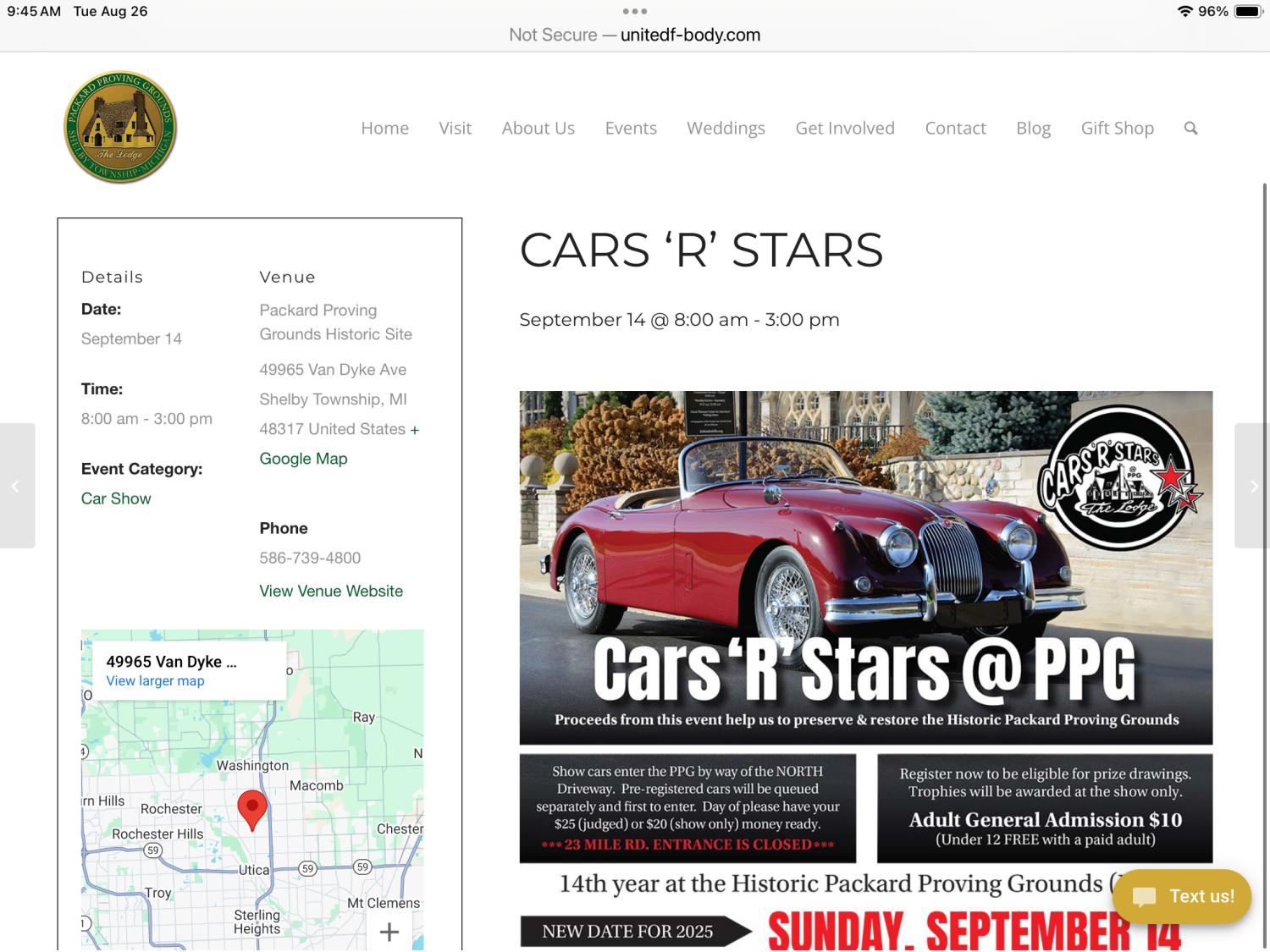The width and height of the screenshot is (1270, 952).
Task: Tap the three-dot multitasking icon at top
Action: (634, 11)
